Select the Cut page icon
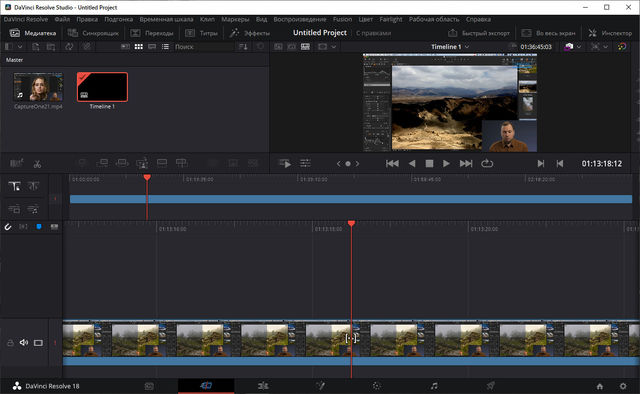Image resolution: width=640 pixels, height=394 pixels. pyautogui.click(x=206, y=385)
